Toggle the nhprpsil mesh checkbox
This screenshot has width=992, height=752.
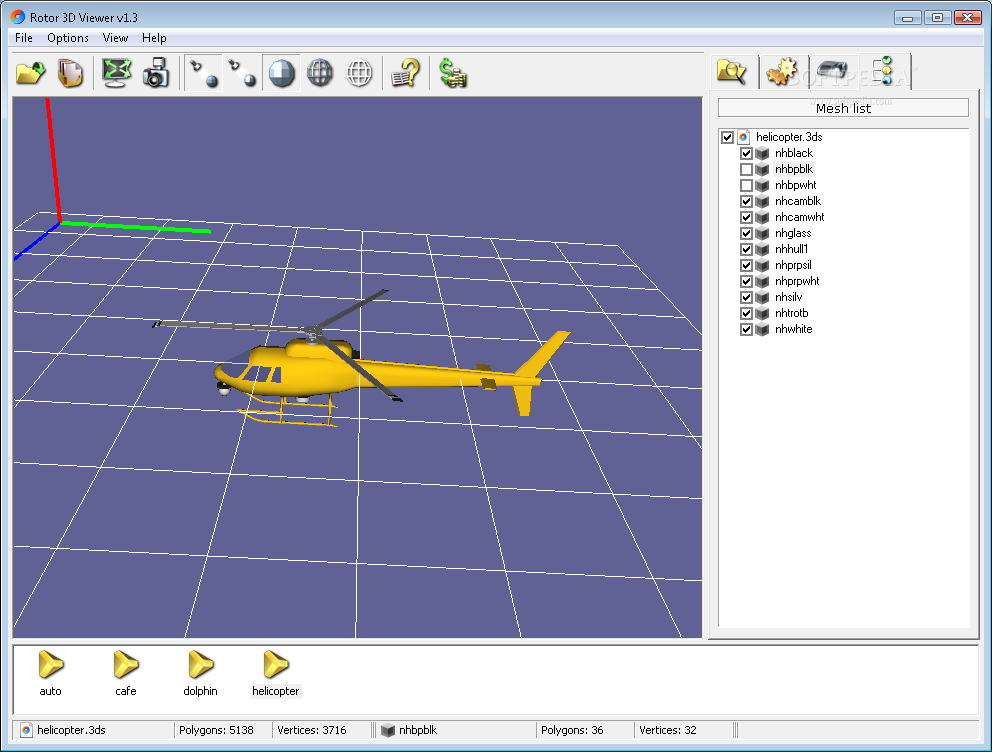click(x=747, y=266)
